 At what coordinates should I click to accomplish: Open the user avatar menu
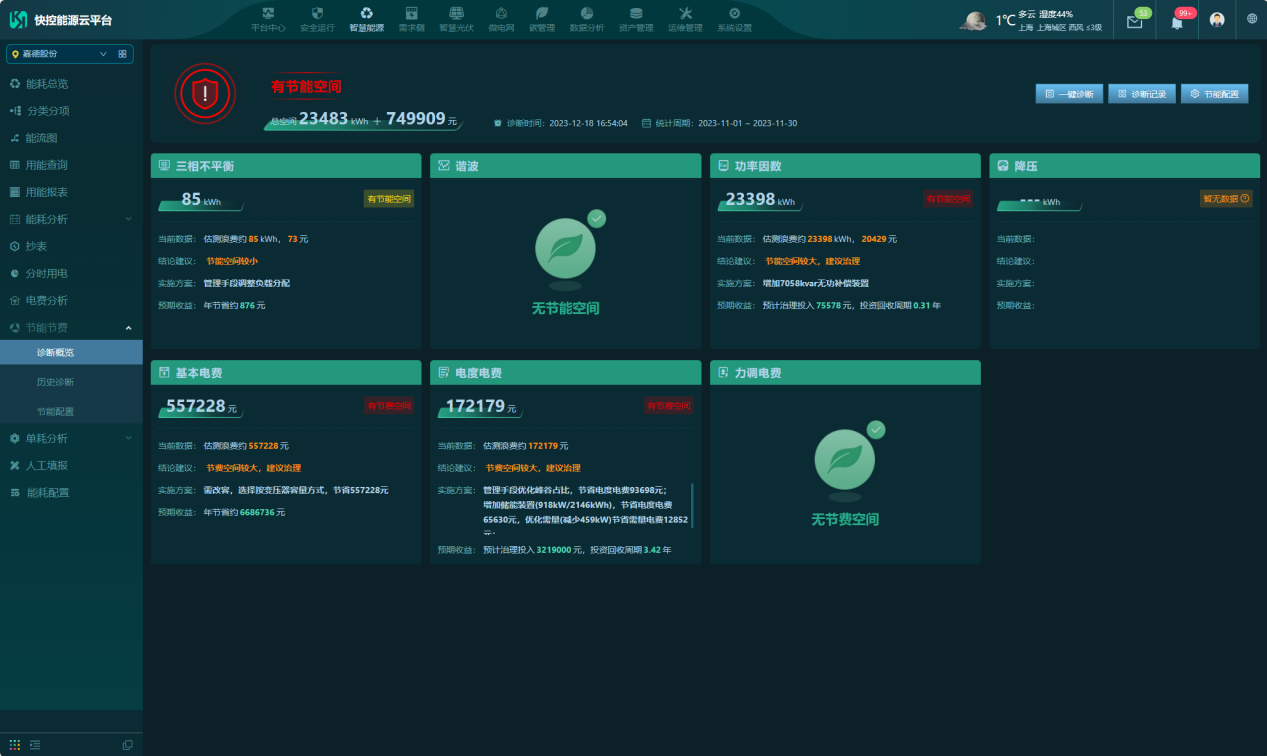click(x=1217, y=20)
